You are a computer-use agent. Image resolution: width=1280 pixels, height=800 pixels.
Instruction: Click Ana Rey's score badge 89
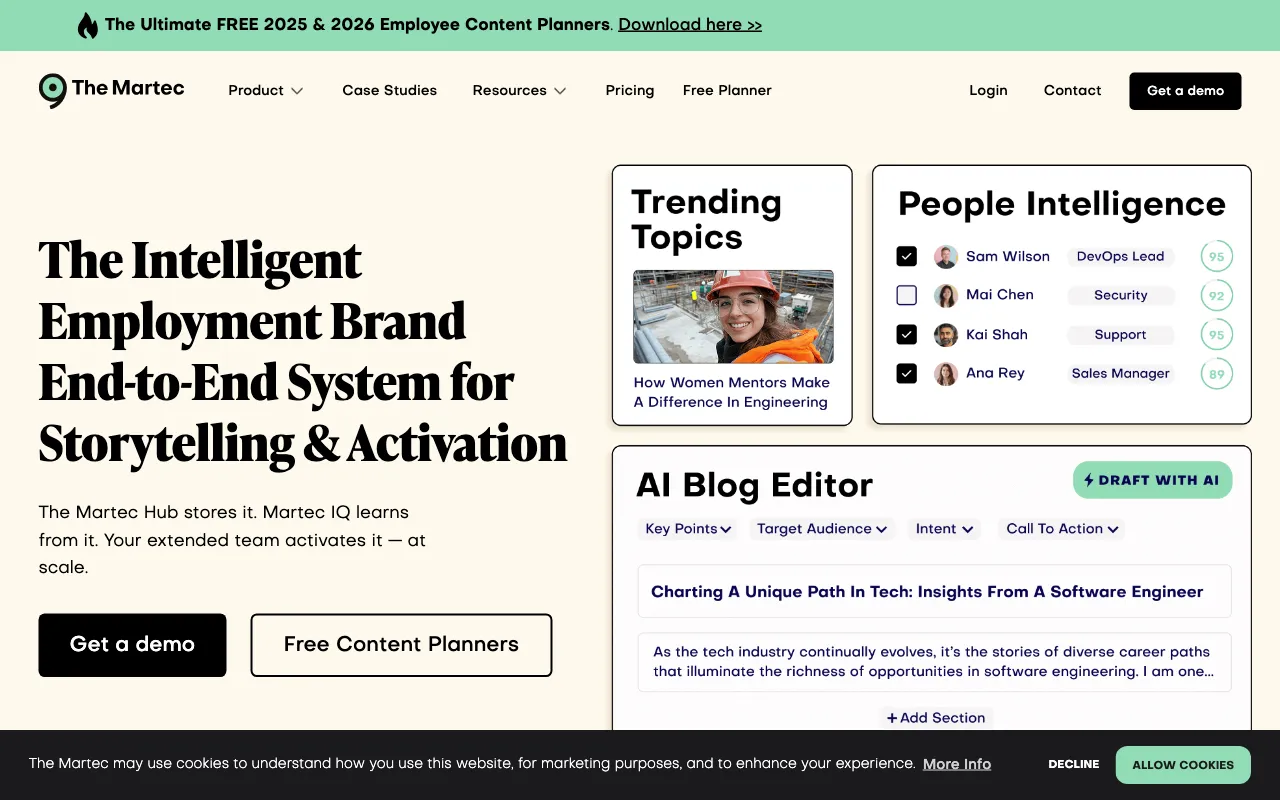(1217, 375)
